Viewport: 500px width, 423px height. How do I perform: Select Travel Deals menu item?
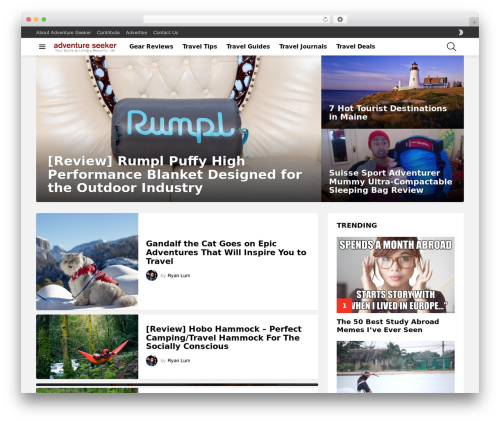[x=356, y=46]
